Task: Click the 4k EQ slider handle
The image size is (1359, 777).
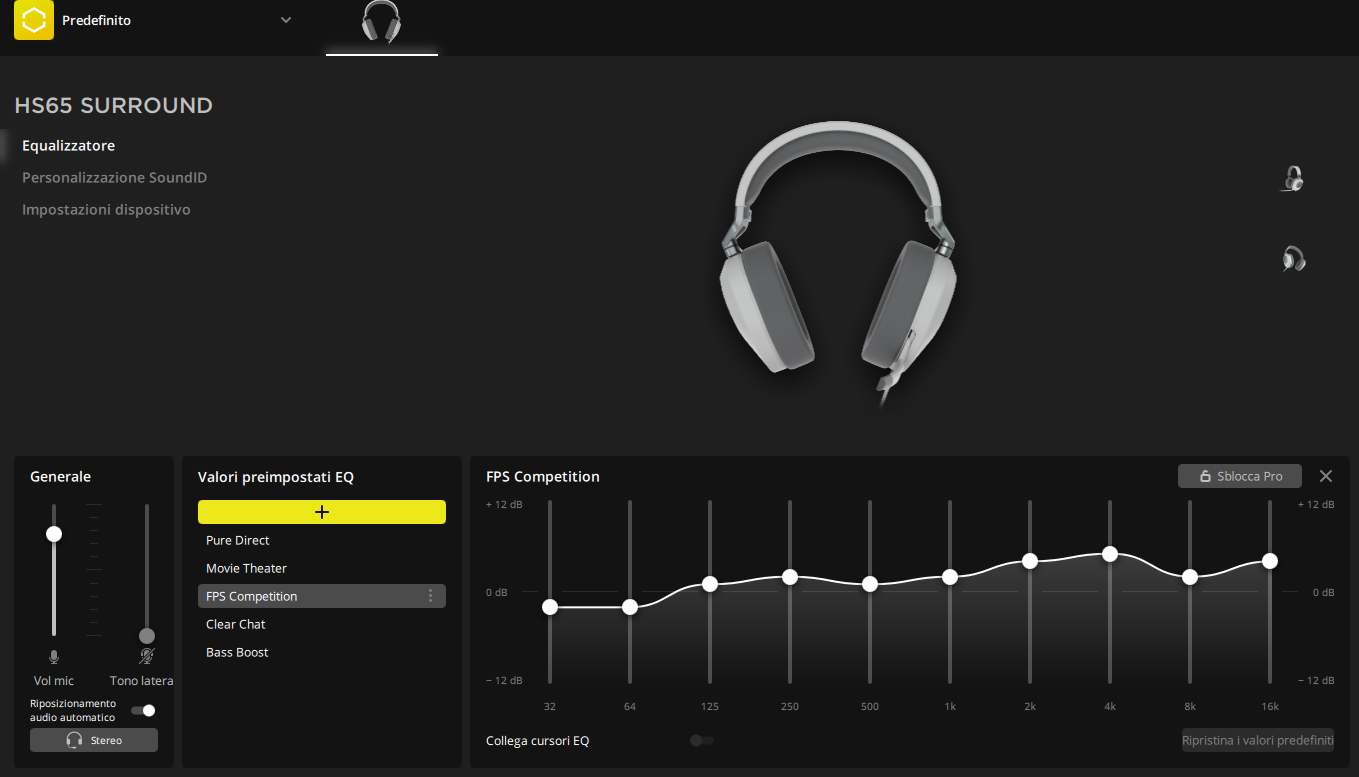Action: point(1110,554)
